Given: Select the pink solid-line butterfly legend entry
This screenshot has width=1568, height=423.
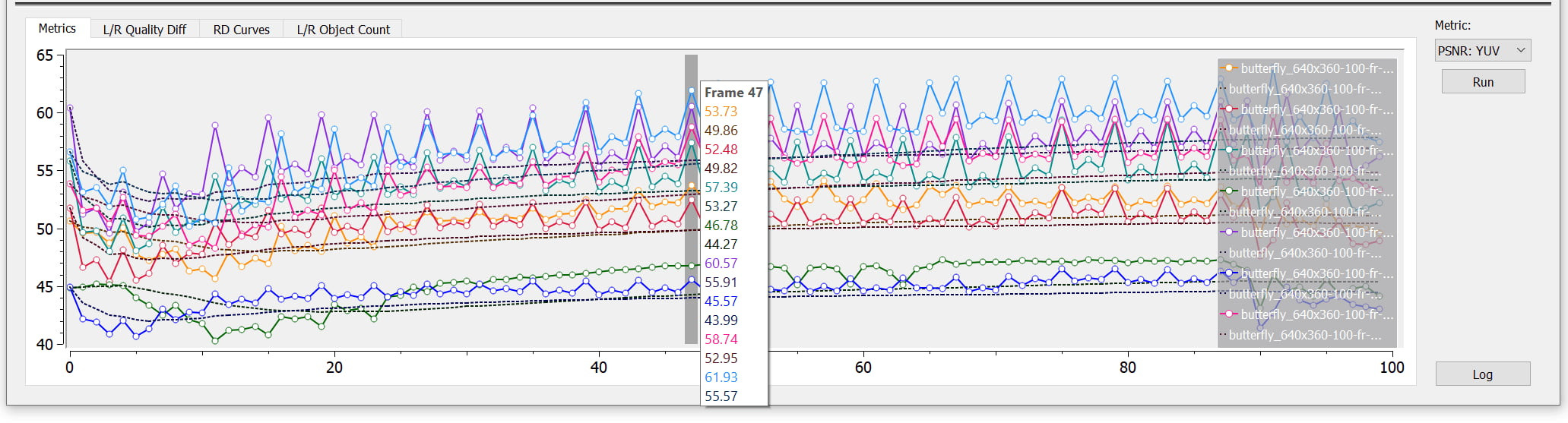Looking at the screenshot, I should tap(1307, 314).
